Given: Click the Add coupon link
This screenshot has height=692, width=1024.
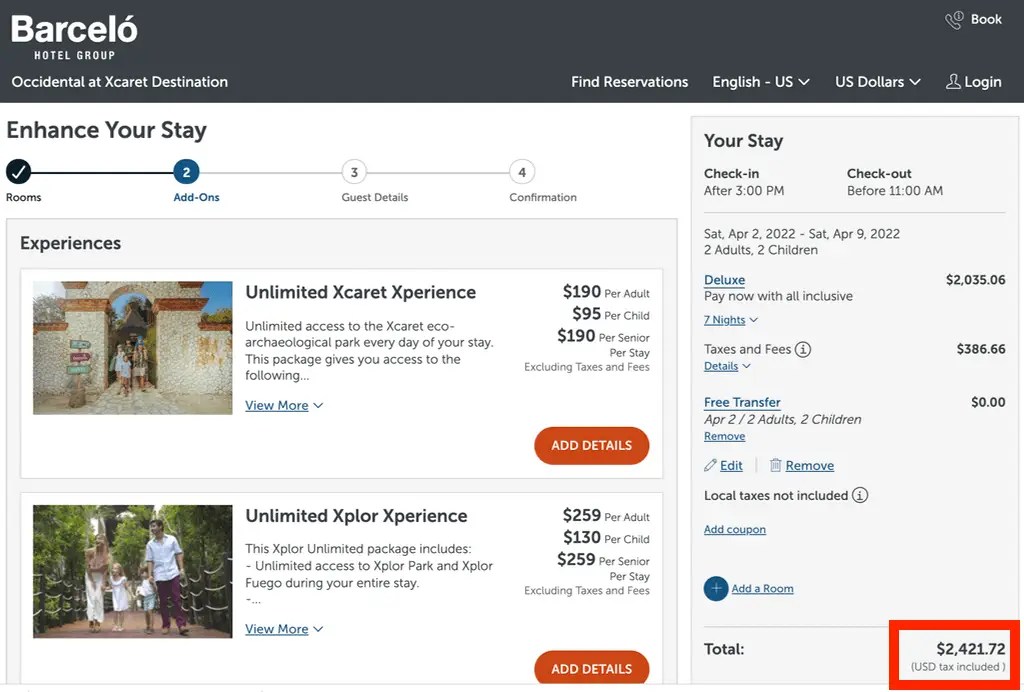Looking at the screenshot, I should pyautogui.click(x=735, y=530).
